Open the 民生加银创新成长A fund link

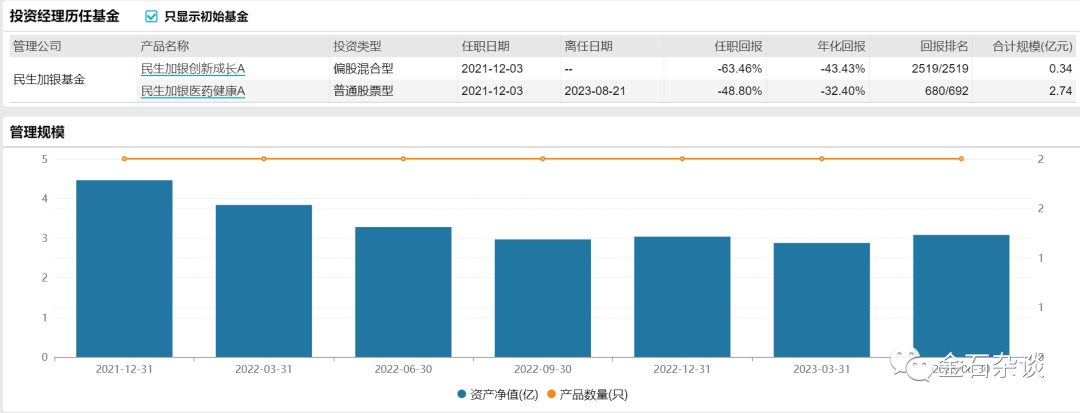pyautogui.click(x=193, y=68)
